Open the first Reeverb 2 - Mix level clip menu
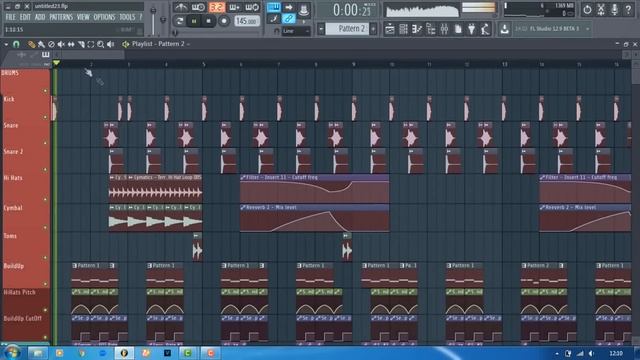 (243, 207)
